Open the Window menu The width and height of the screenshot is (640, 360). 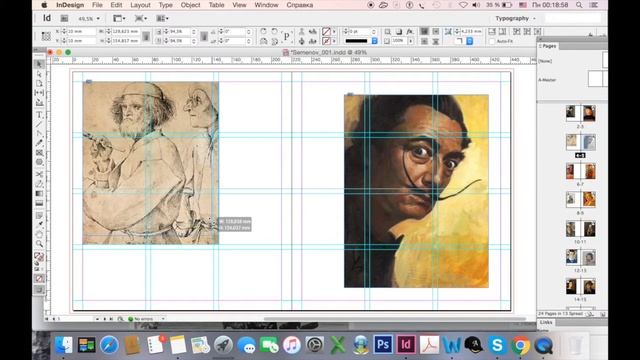pos(266,5)
